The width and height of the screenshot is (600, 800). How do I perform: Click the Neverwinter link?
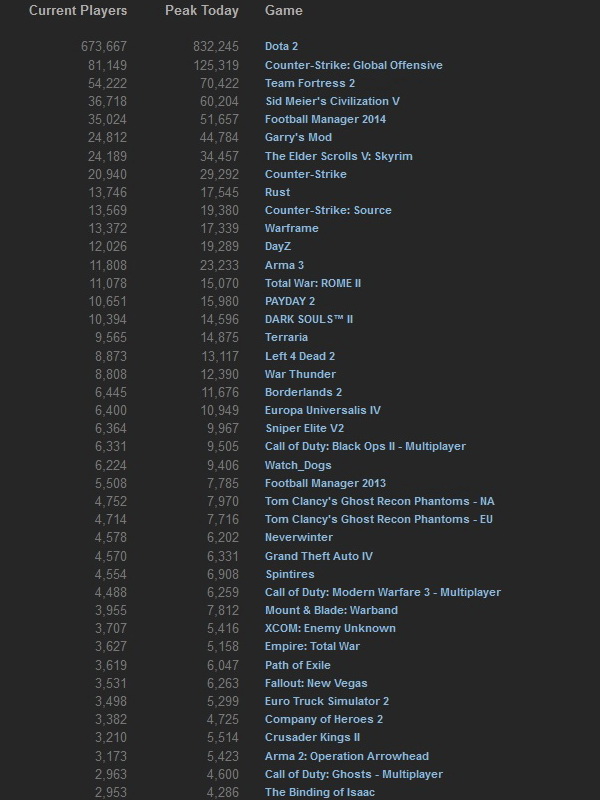pyautogui.click(x=298, y=537)
